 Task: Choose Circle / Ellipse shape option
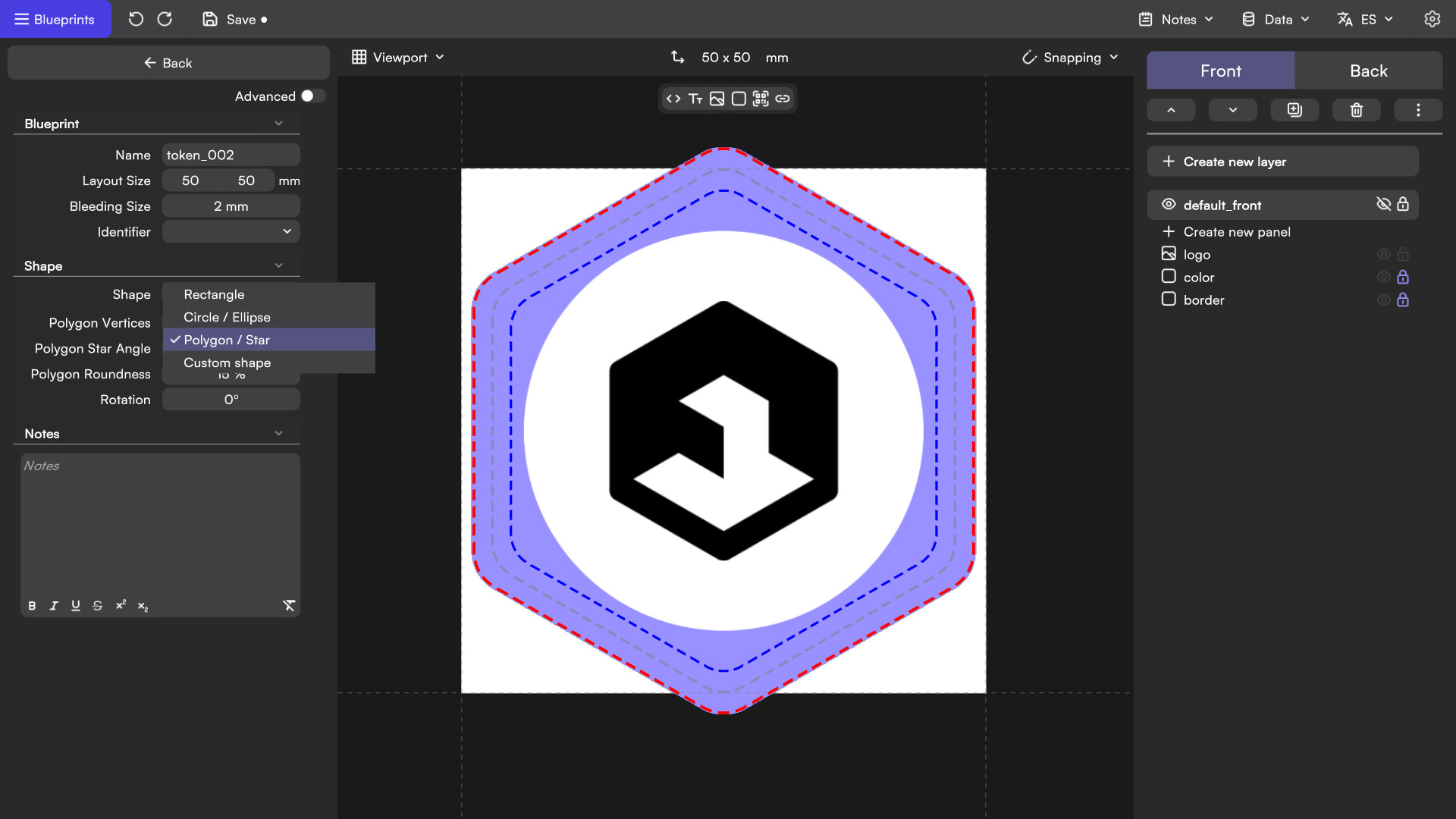(x=227, y=317)
